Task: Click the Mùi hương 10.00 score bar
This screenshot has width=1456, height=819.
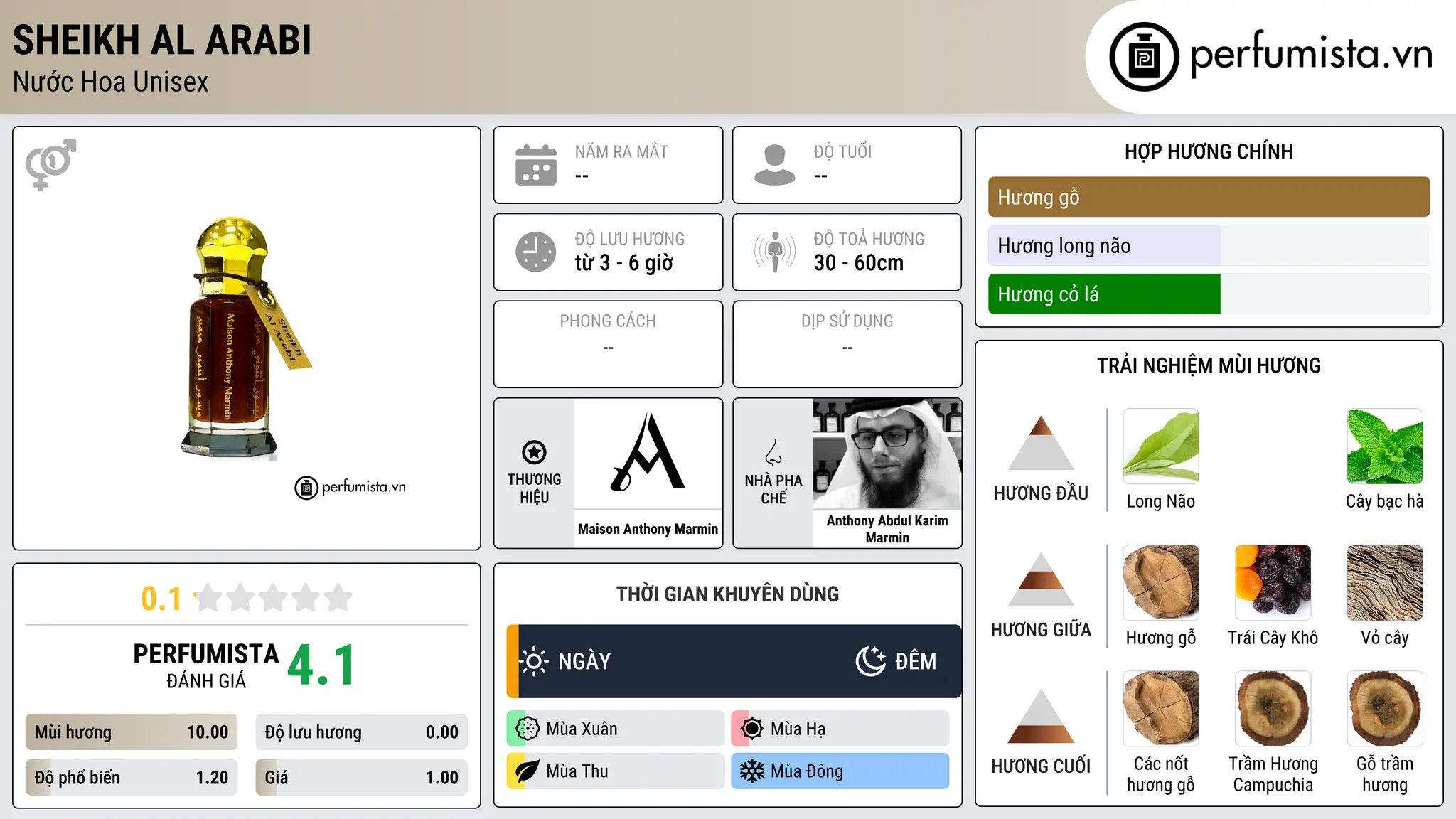Action: tap(132, 732)
